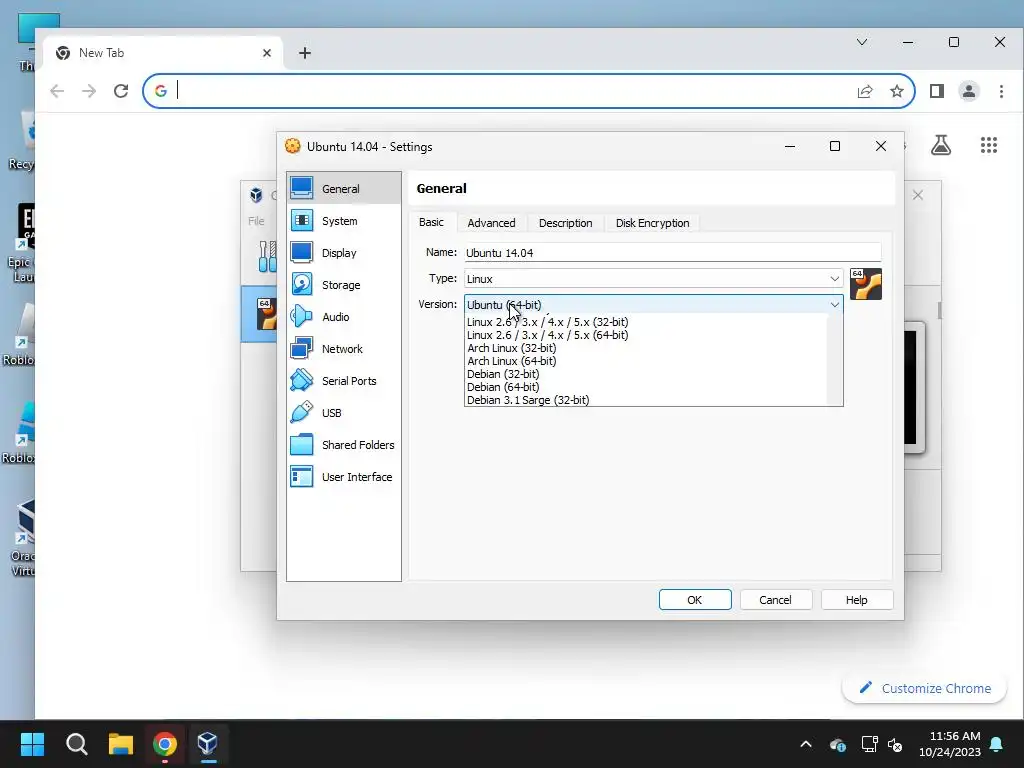Switch to the Disk Encryption tab
The image size is (1024, 768).
tap(652, 223)
